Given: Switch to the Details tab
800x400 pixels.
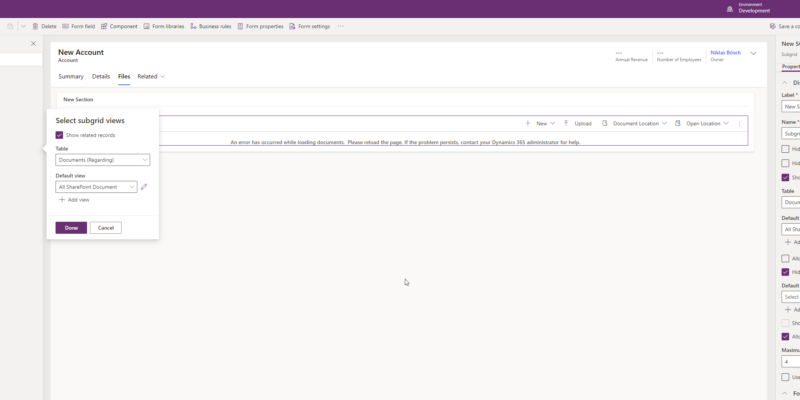Looking at the screenshot, I should tap(101, 77).
